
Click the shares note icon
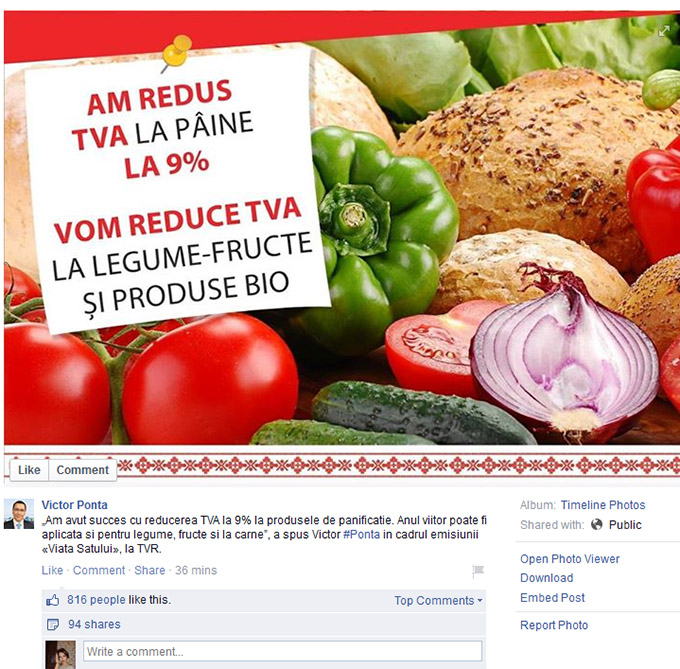tap(52, 624)
